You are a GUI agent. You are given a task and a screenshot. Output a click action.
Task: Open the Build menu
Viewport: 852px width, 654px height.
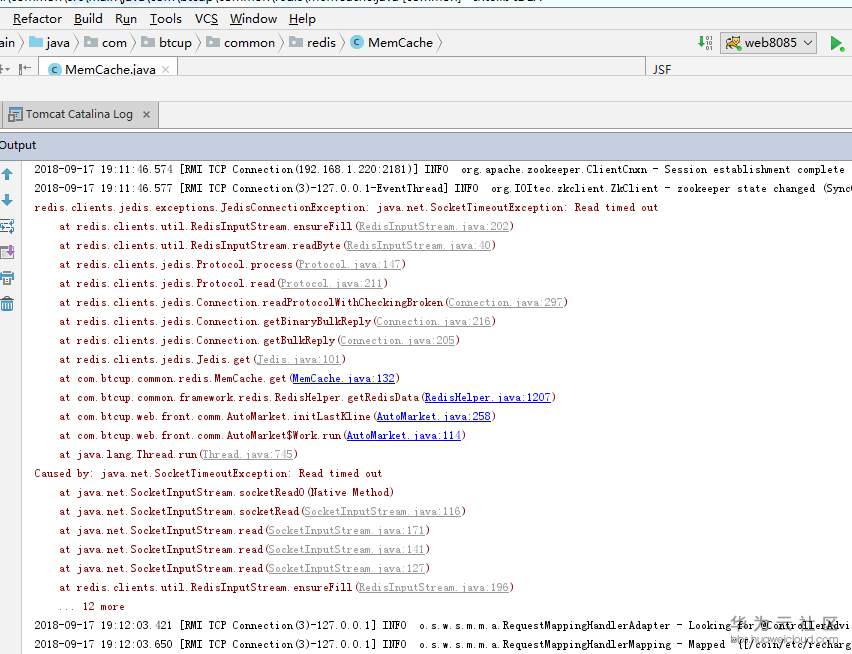coord(88,19)
